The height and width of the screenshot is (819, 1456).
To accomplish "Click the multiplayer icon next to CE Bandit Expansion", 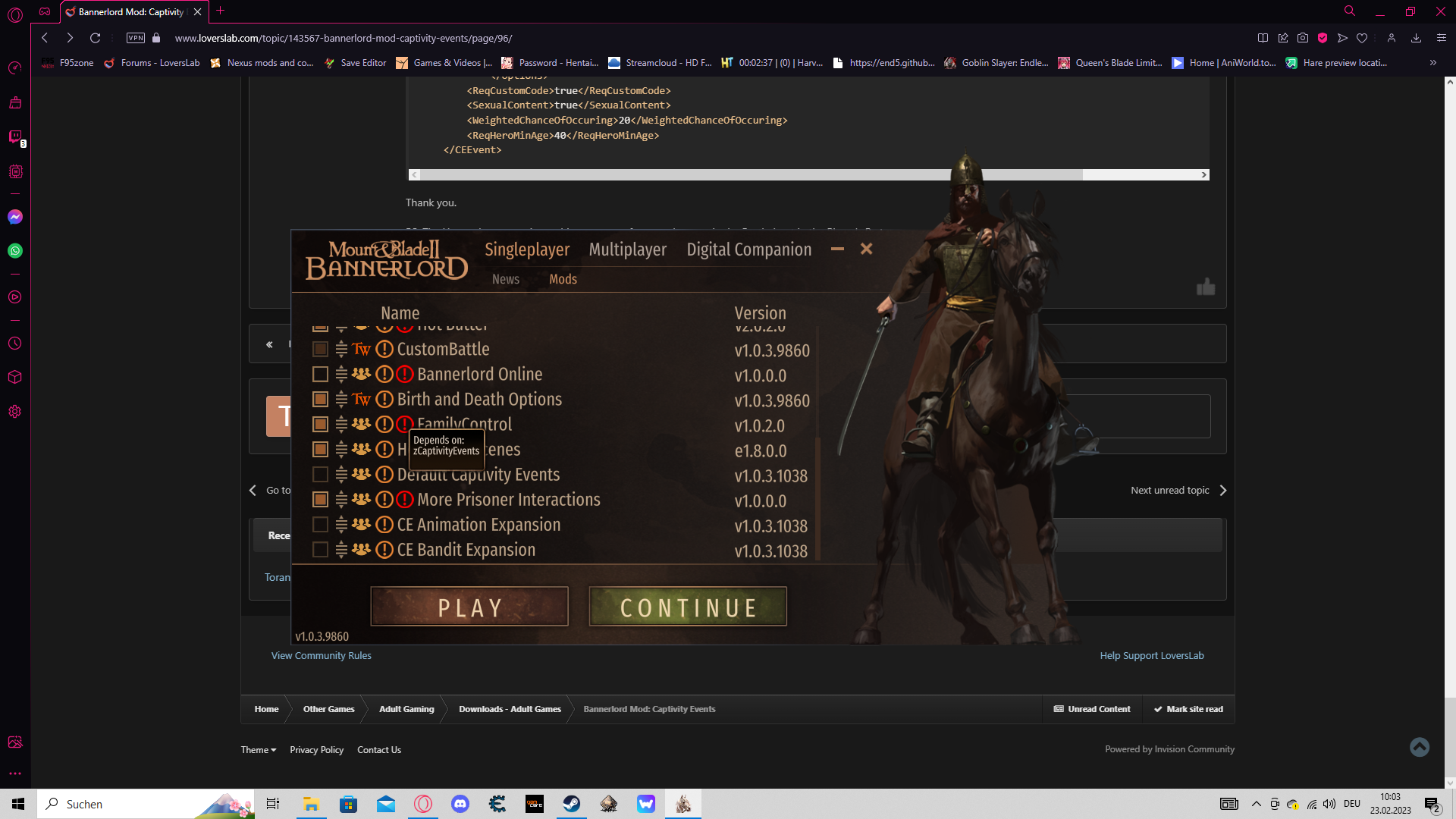I will pos(360,550).
